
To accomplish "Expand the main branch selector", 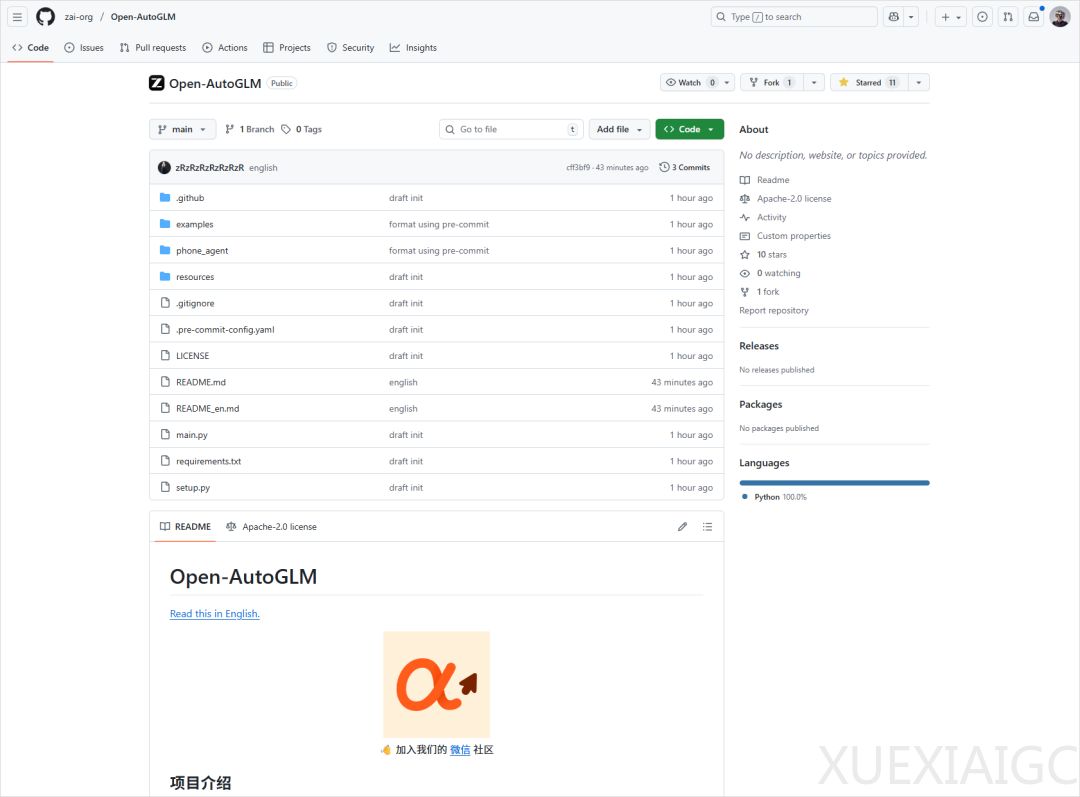I will tap(182, 129).
